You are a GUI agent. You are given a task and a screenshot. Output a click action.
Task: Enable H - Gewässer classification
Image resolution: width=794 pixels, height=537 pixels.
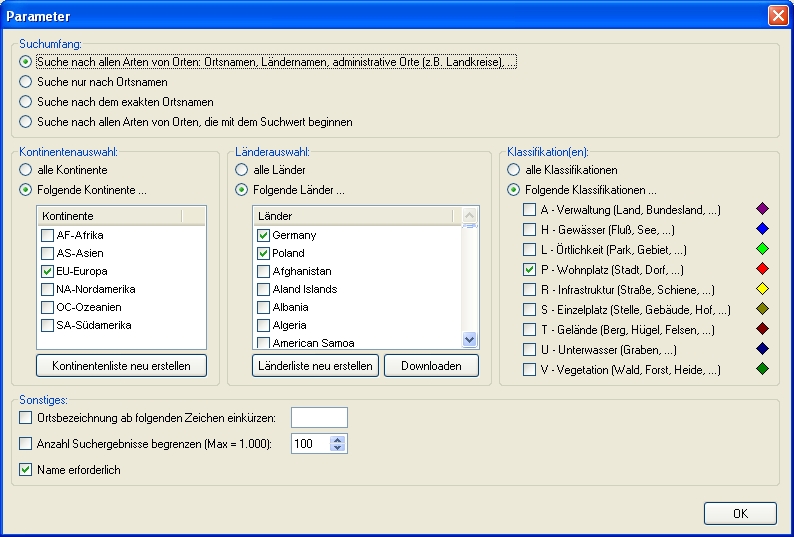tap(529, 229)
